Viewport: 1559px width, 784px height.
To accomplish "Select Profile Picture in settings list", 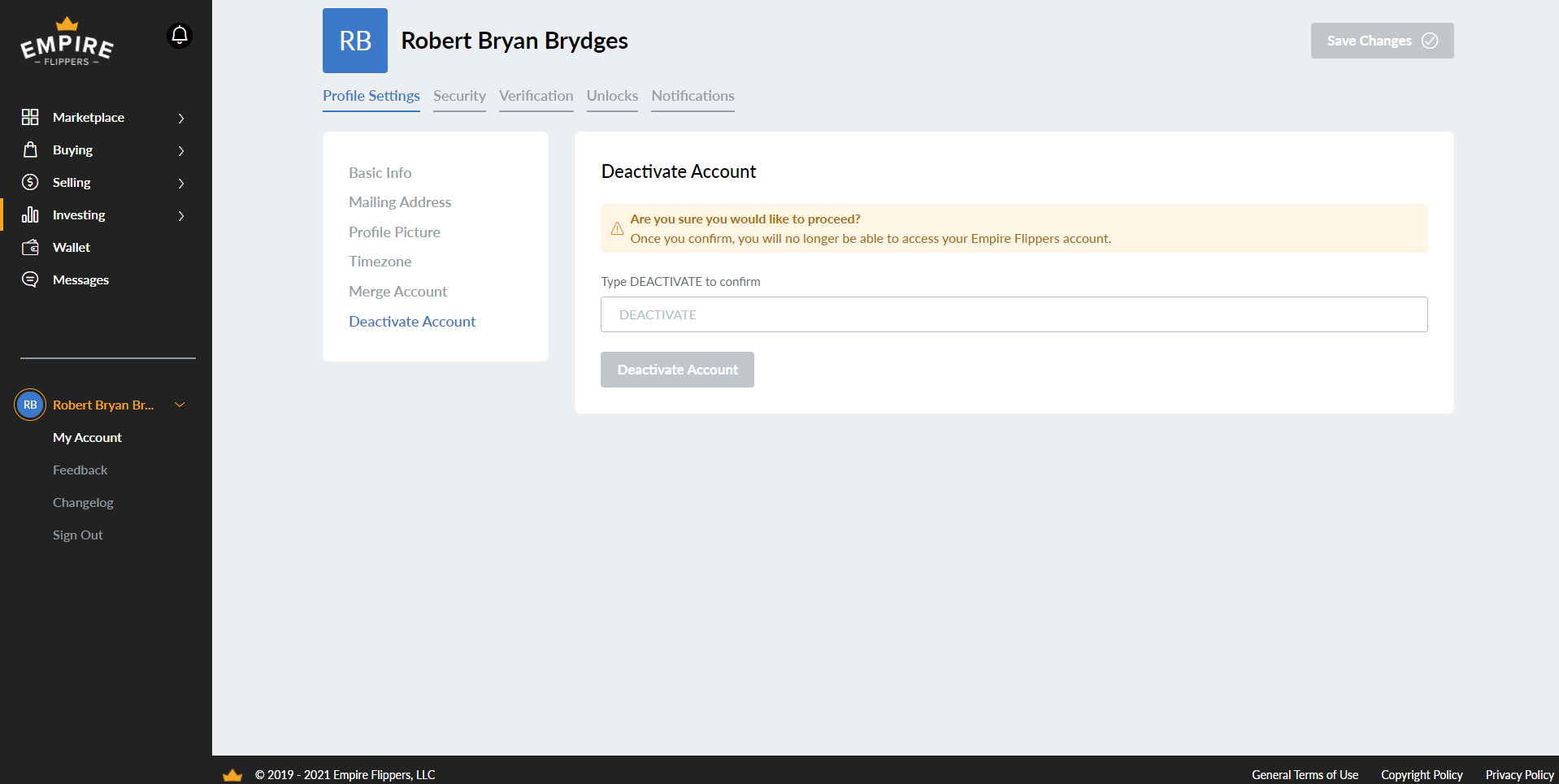I will coord(394,232).
